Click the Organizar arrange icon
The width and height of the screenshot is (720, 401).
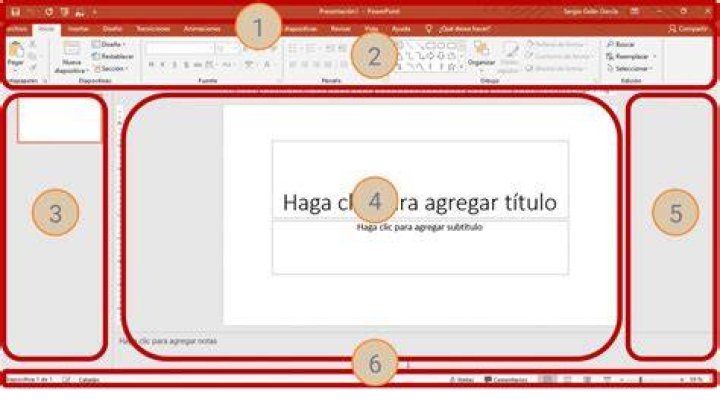(481, 49)
